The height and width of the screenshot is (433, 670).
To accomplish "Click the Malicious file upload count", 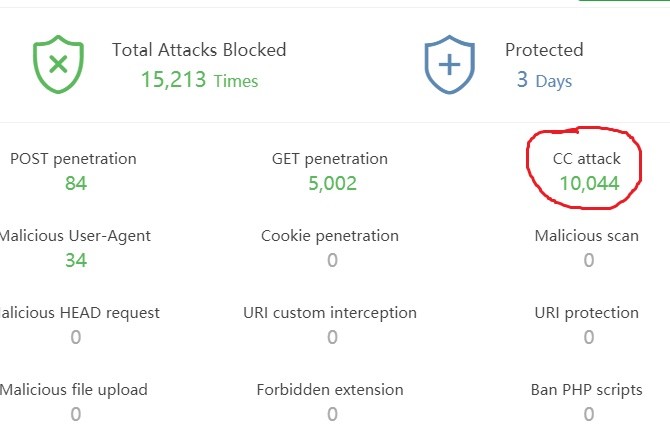I will 75,414.
